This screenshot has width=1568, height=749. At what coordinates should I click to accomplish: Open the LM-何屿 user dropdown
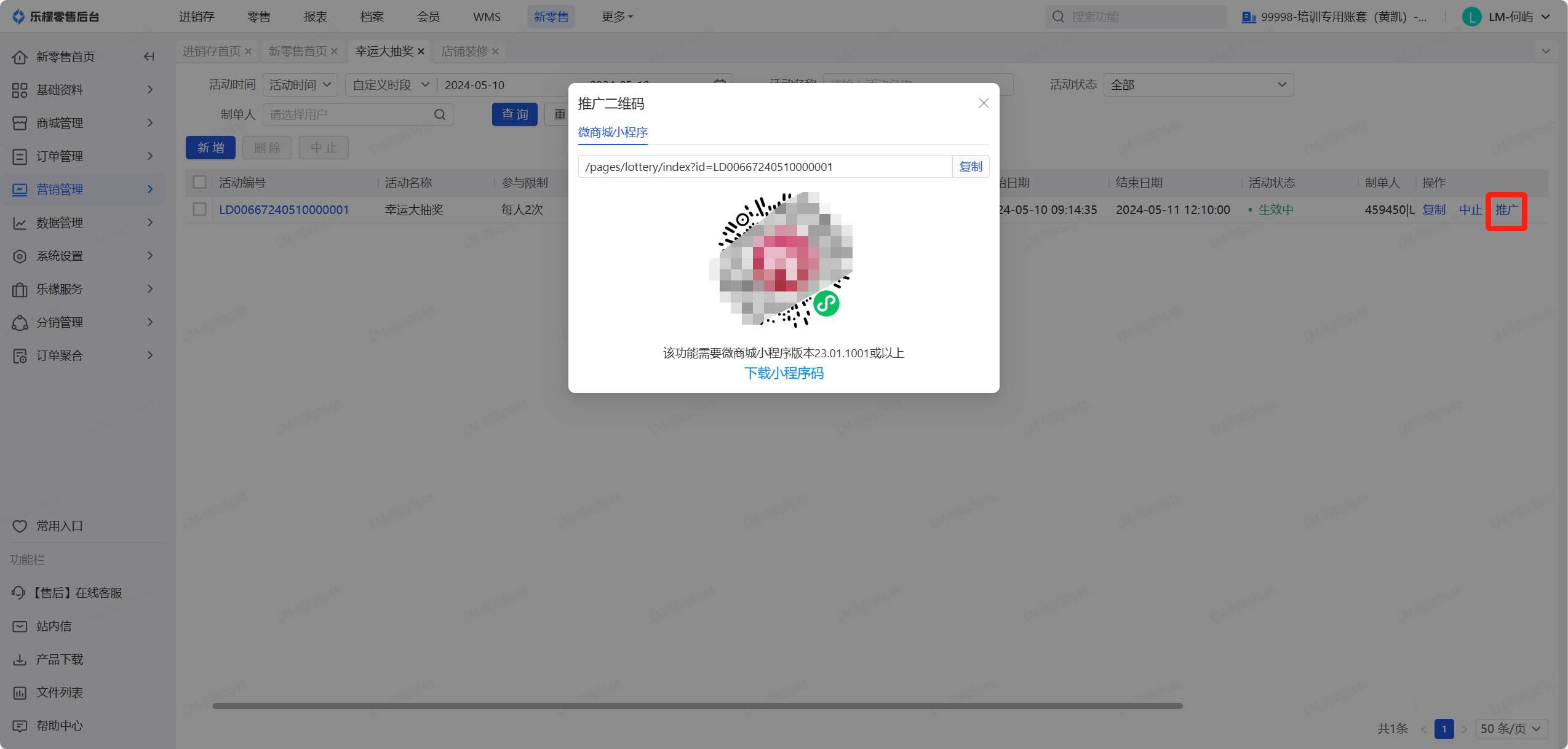pos(1519,17)
